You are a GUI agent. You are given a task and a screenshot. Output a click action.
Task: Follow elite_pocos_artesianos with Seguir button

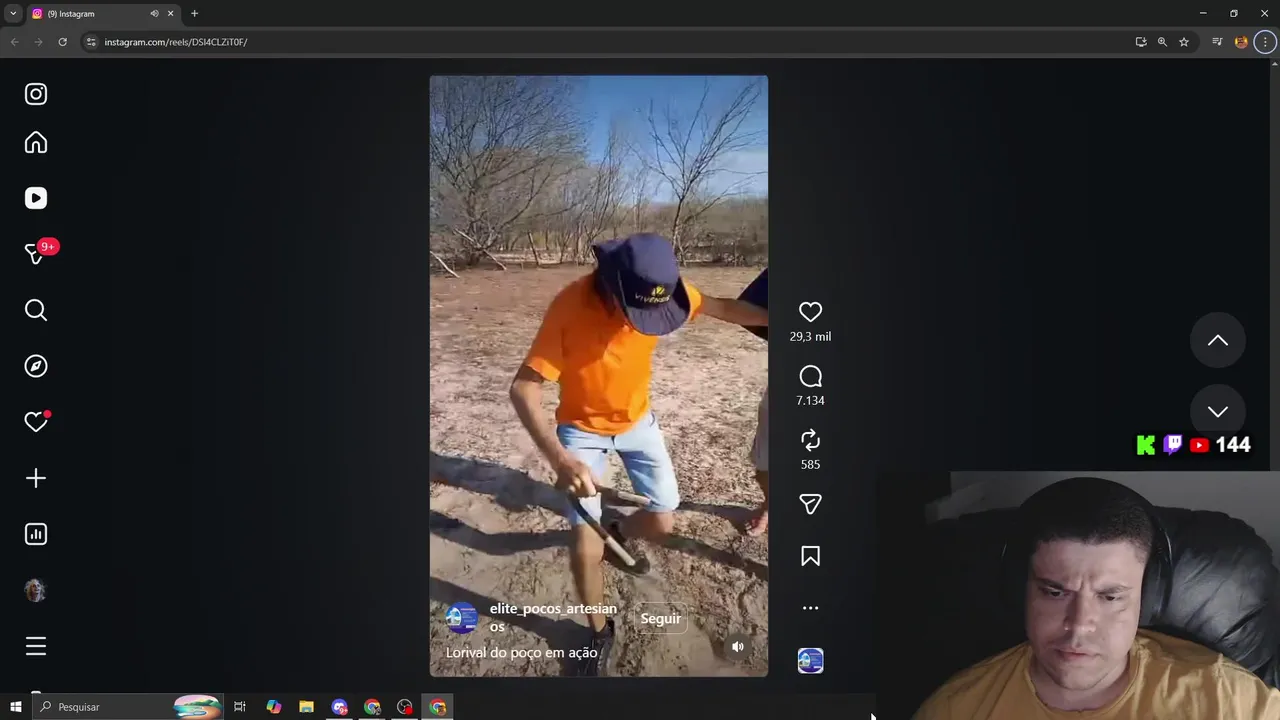click(660, 619)
